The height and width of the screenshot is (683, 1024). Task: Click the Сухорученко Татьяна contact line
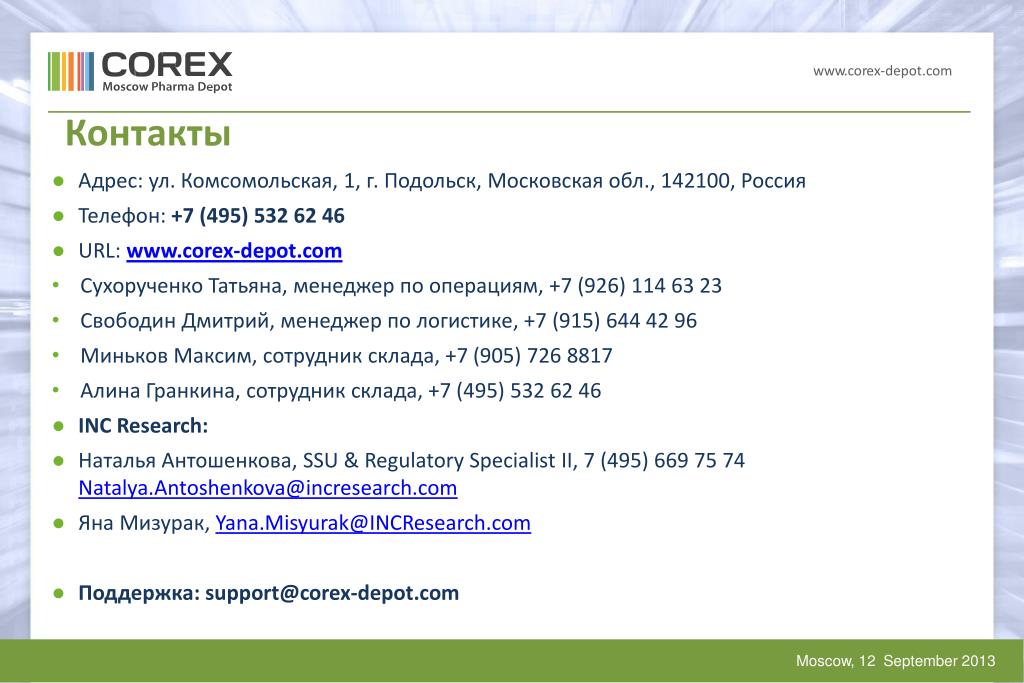click(401, 286)
